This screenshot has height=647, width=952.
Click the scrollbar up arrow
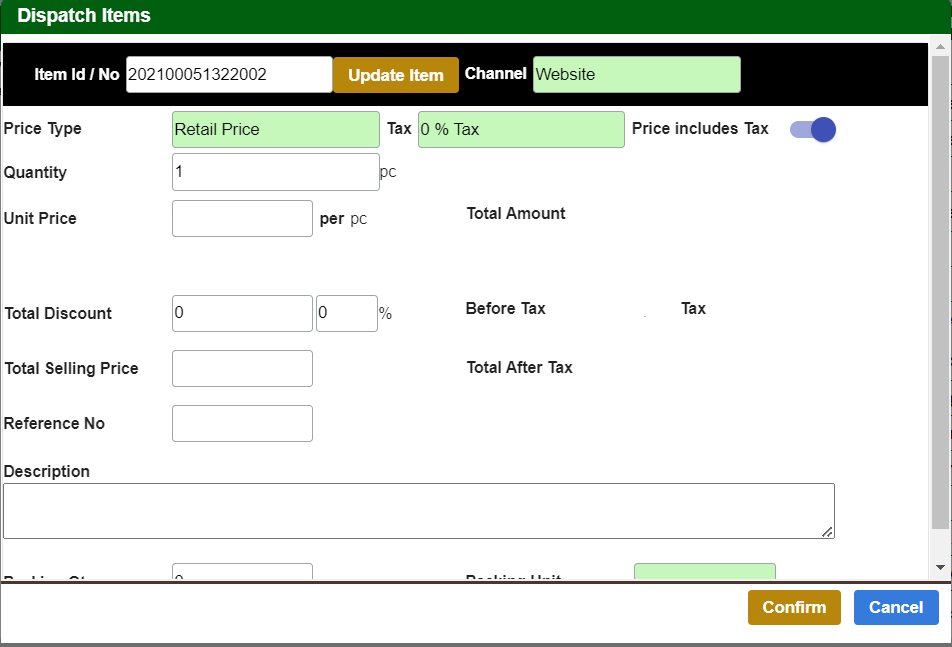click(940, 46)
